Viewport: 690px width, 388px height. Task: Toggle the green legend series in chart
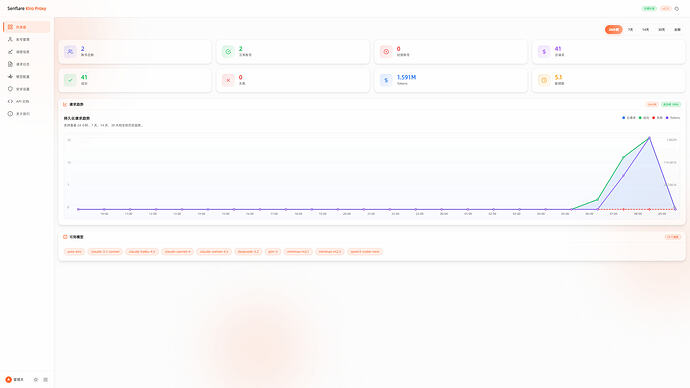tap(644, 118)
